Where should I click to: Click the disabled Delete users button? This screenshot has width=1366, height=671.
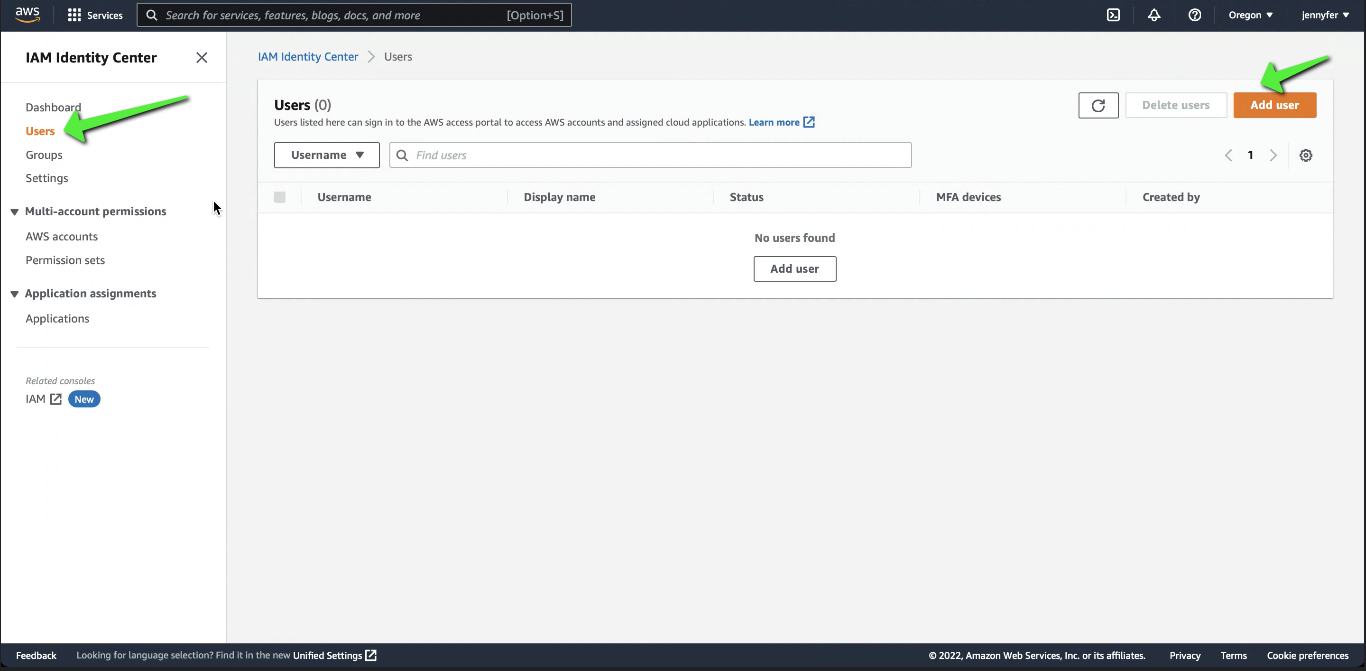click(x=1176, y=105)
